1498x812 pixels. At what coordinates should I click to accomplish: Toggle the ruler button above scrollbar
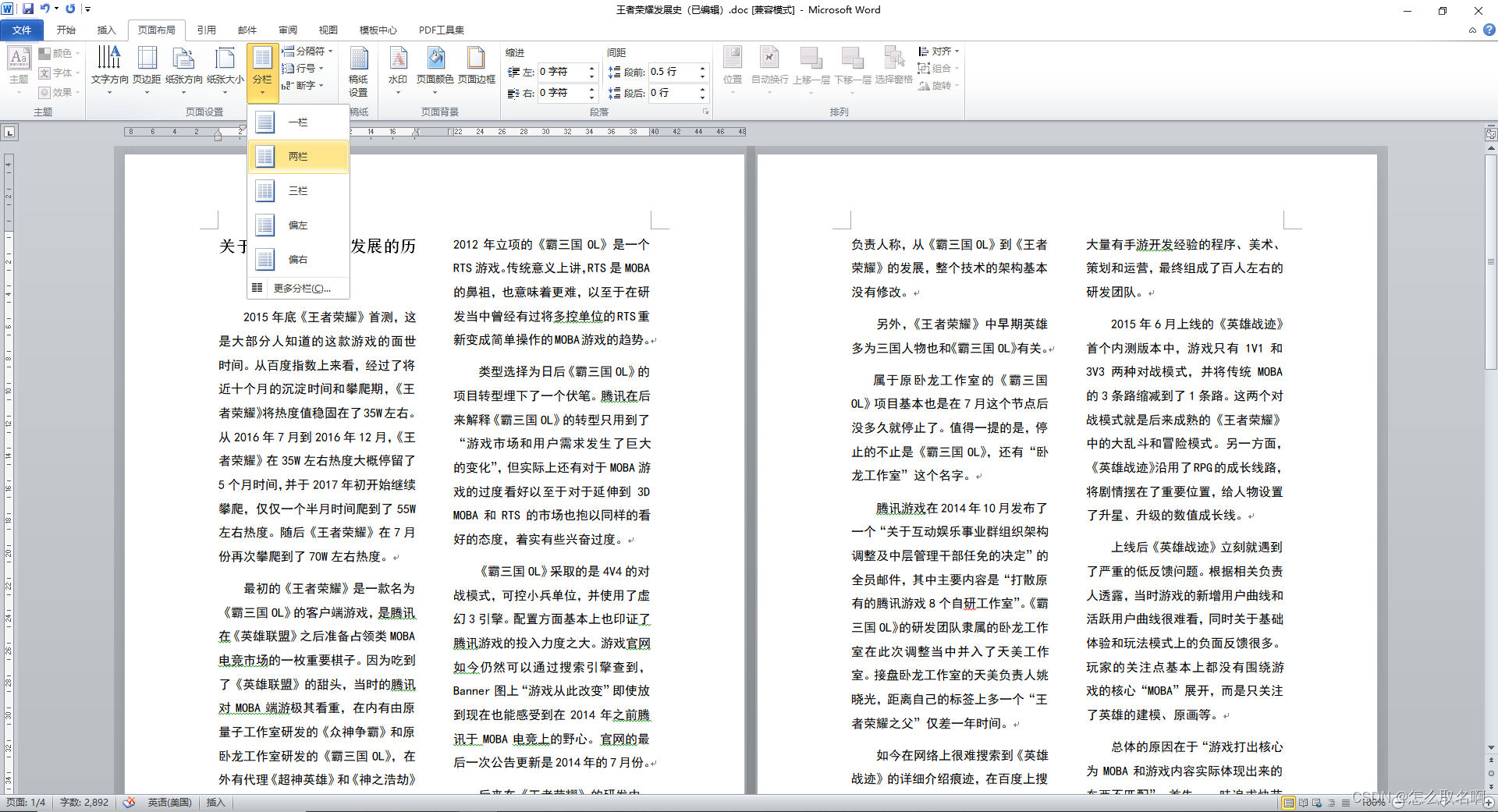point(1491,134)
